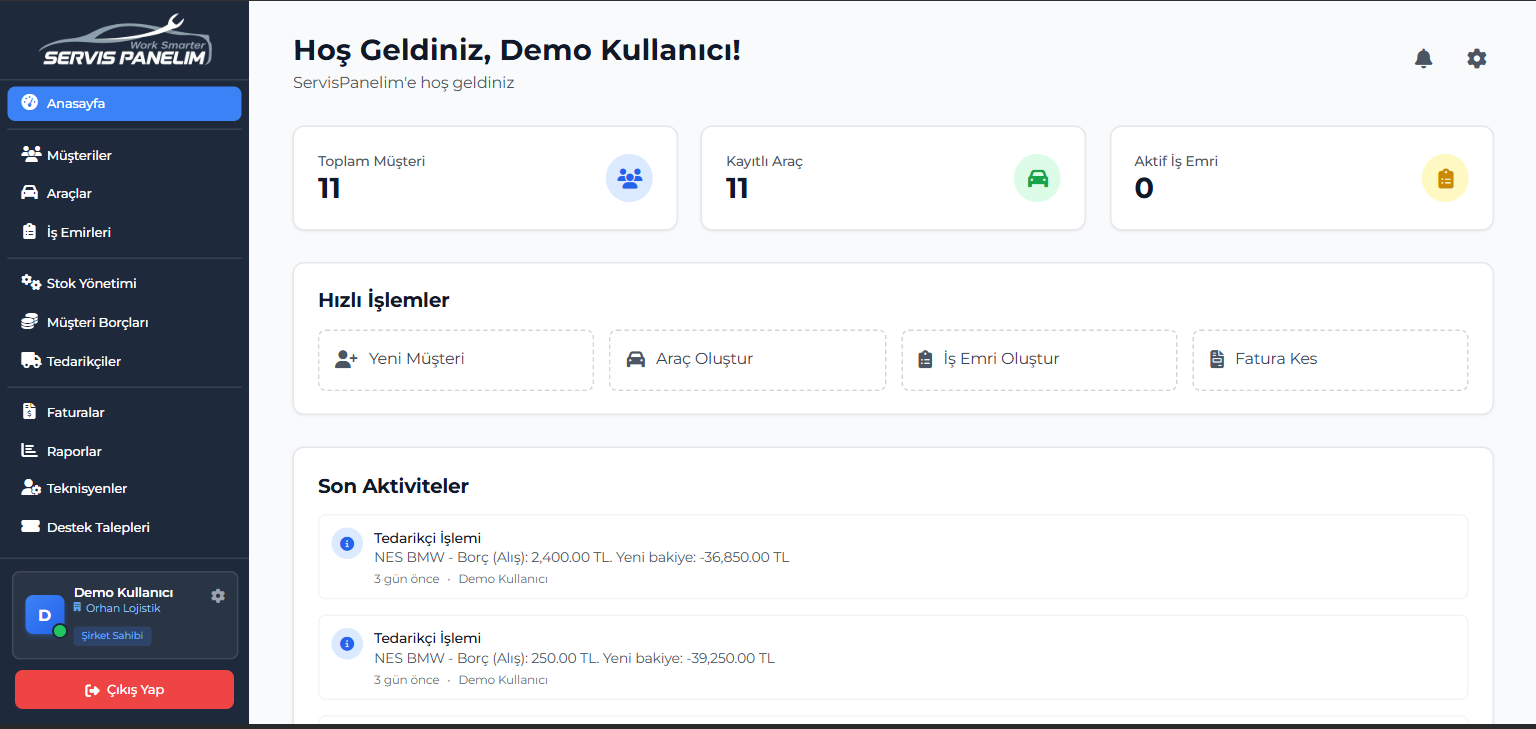Click the blue people icon in Toplam Müşteri card
Screen dimensions: 1536x729
(x=629, y=178)
